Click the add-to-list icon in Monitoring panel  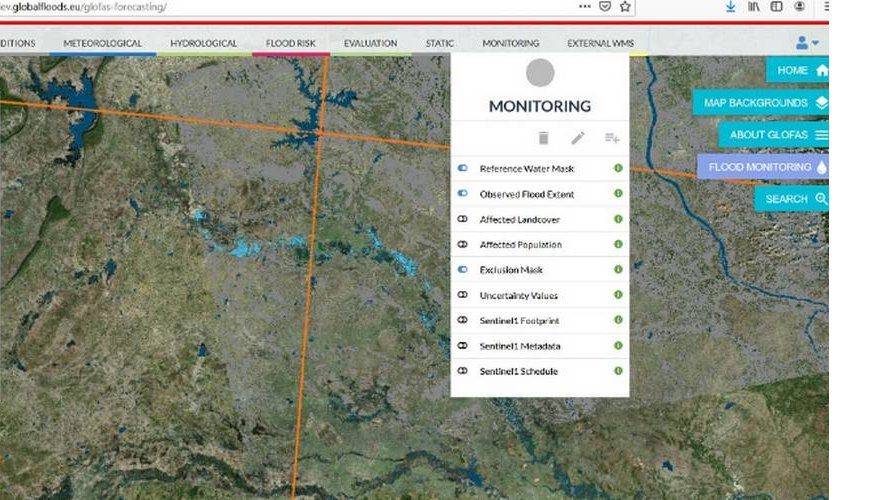612,138
